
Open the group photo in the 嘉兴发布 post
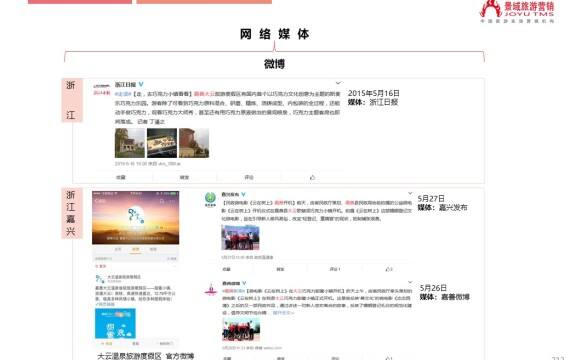click(240, 237)
